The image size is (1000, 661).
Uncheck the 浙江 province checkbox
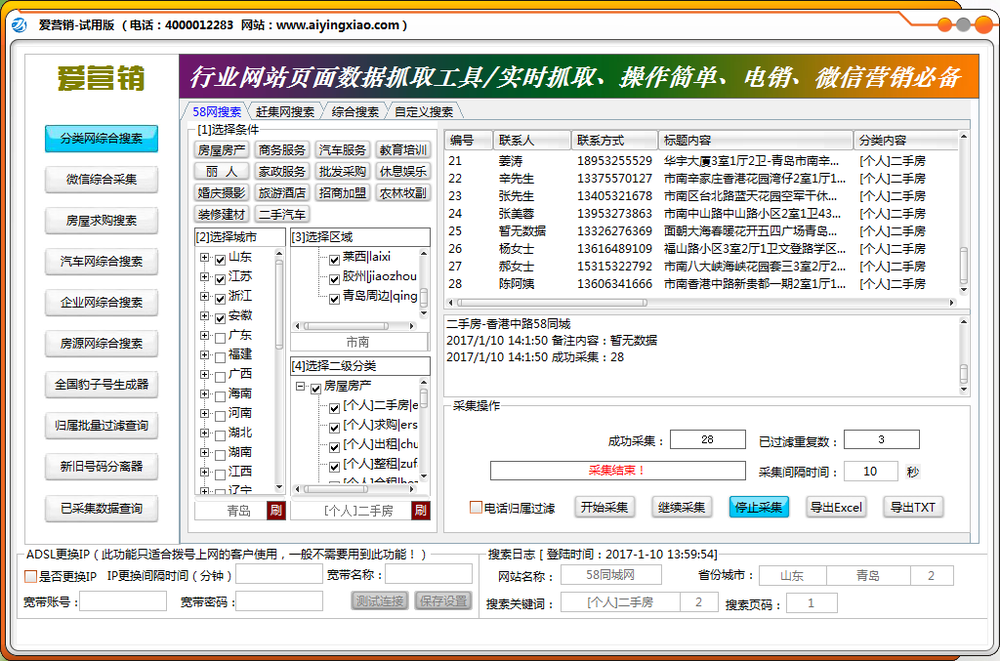pyautogui.click(x=220, y=298)
